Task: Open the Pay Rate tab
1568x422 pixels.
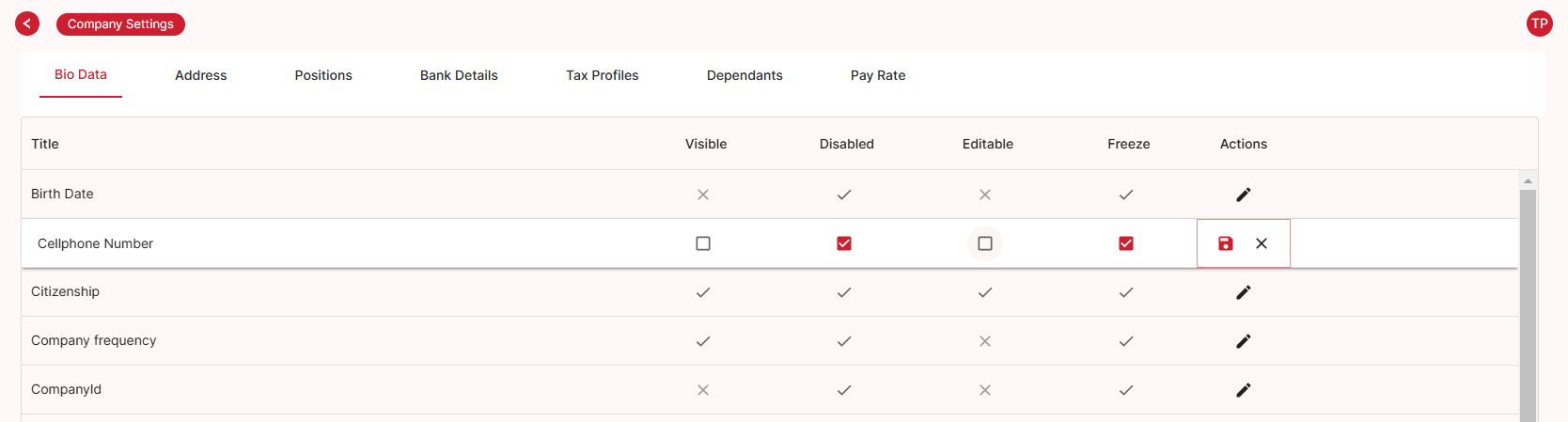Action: (x=878, y=75)
